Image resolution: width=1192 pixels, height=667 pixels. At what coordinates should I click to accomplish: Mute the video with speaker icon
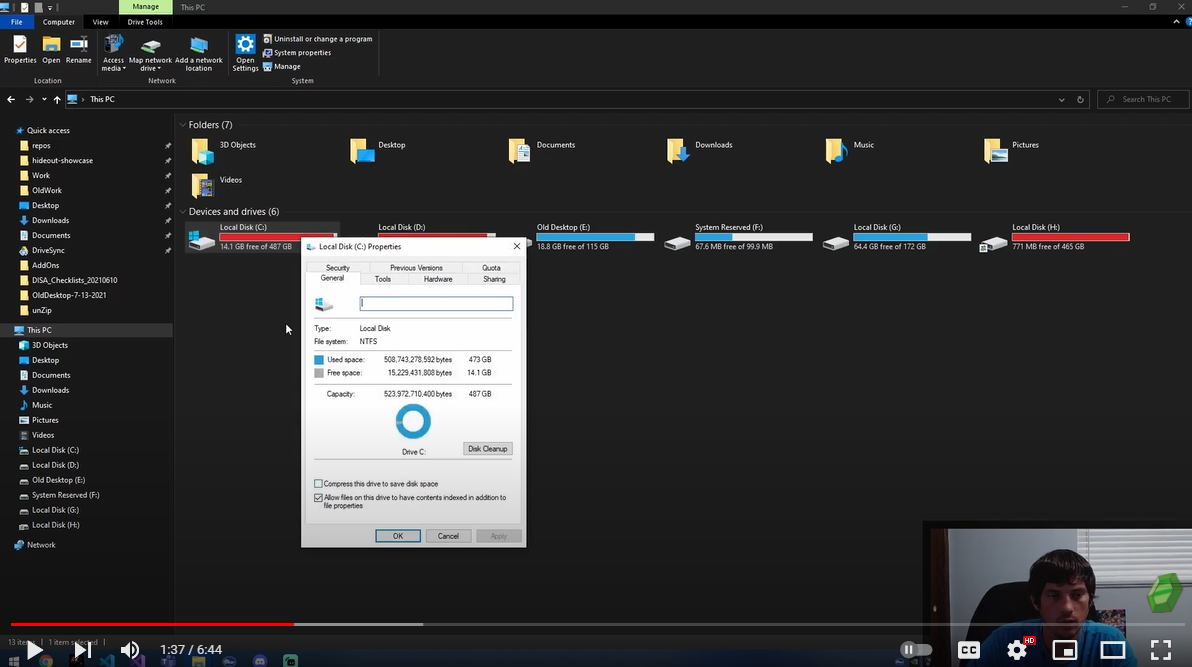click(130, 650)
